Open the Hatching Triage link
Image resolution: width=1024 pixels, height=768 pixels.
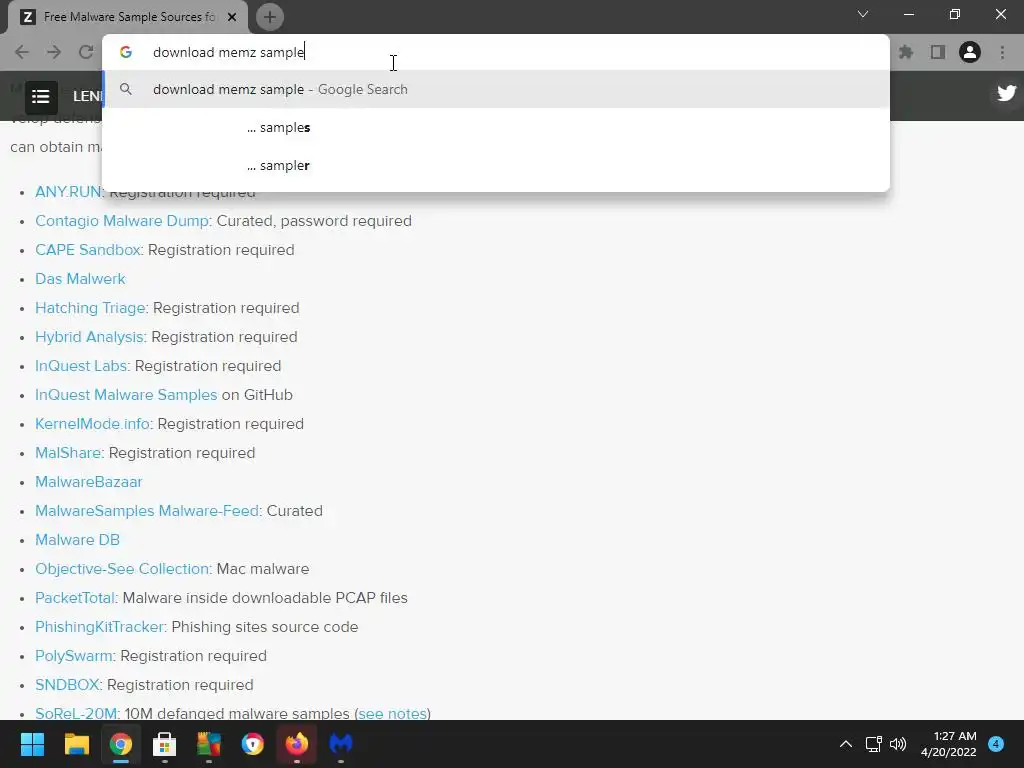(x=90, y=308)
